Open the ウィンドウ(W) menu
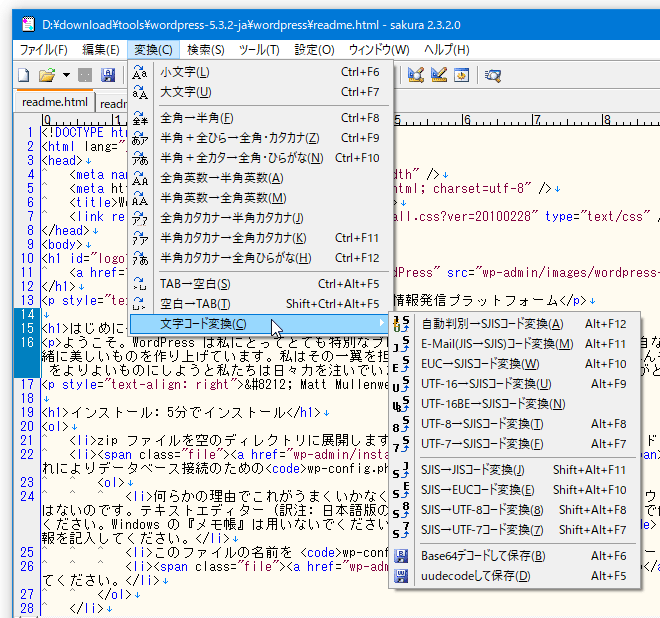 point(379,50)
